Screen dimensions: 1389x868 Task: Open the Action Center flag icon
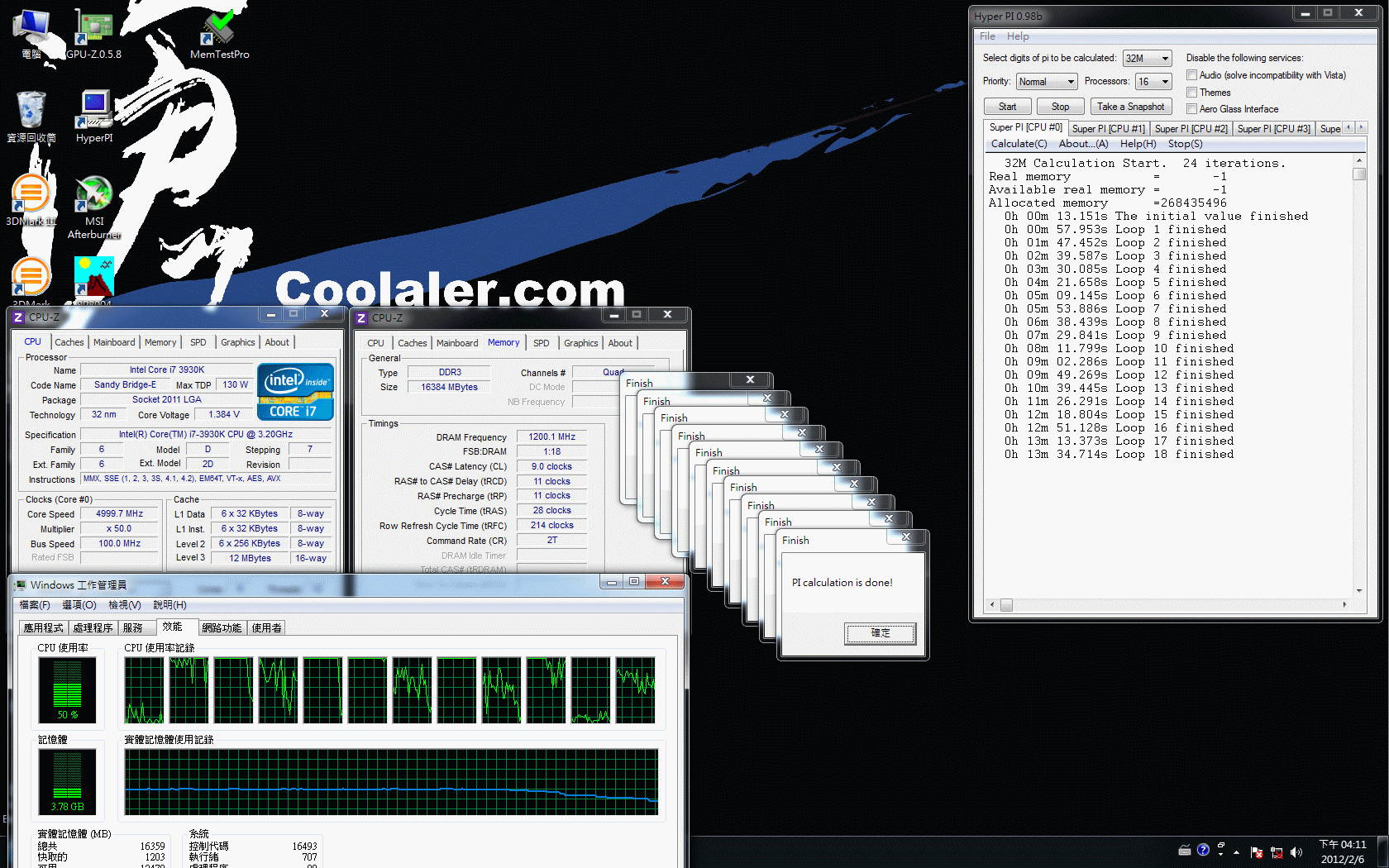[1257, 852]
